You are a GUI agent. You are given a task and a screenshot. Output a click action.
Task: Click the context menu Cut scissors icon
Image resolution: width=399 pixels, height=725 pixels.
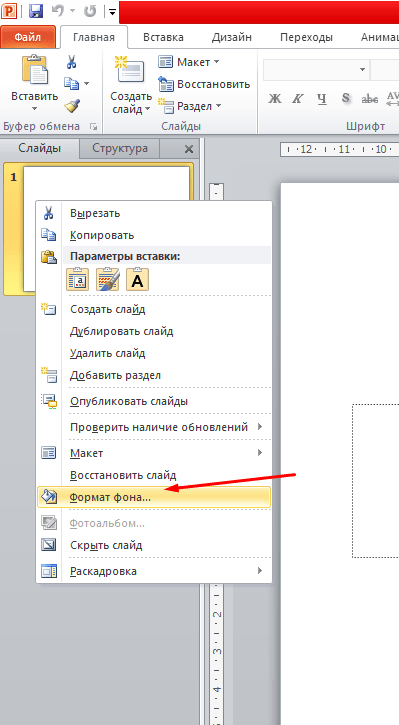[x=49, y=213]
